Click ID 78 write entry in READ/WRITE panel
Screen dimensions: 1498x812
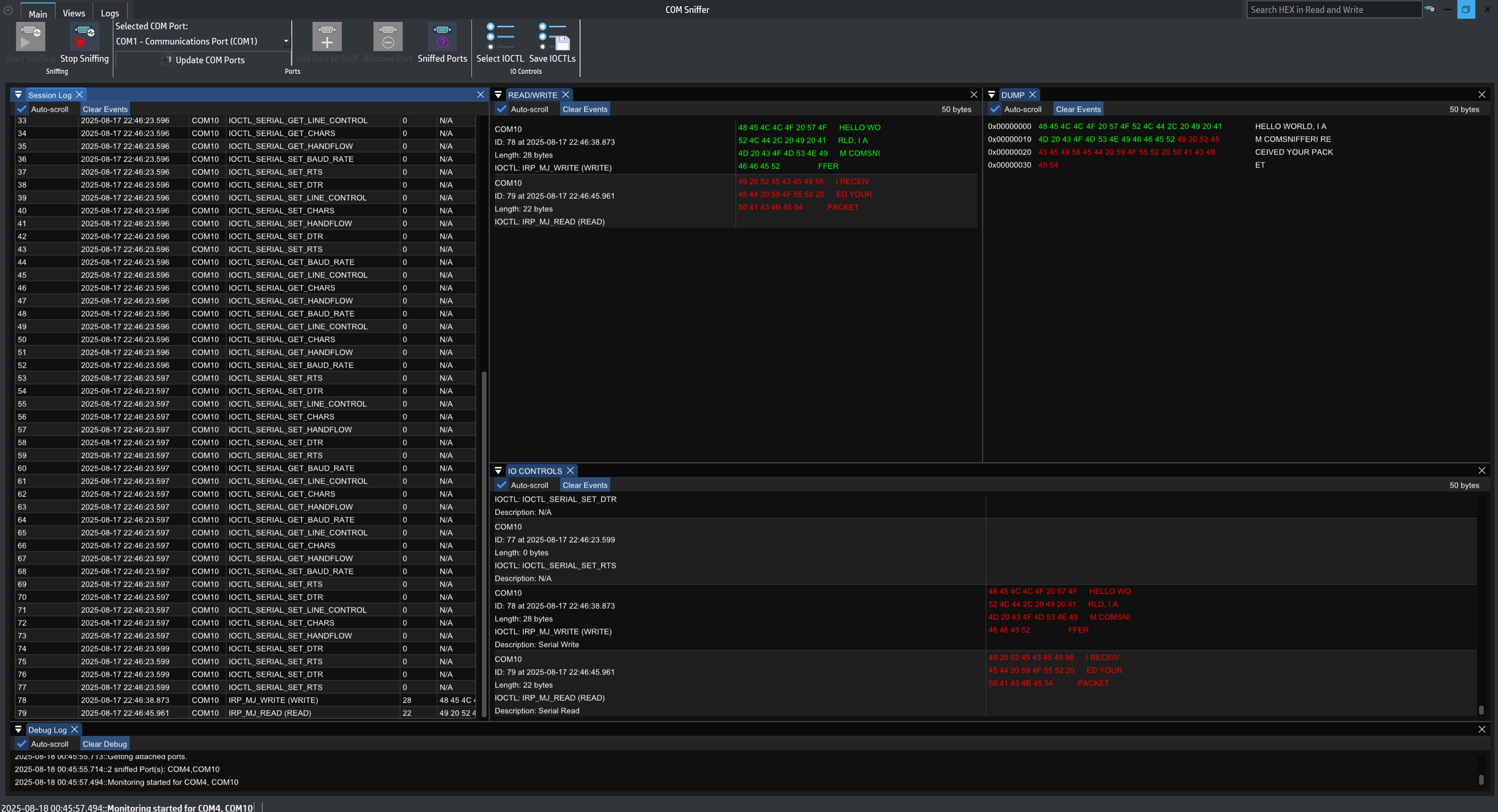[735, 148]
